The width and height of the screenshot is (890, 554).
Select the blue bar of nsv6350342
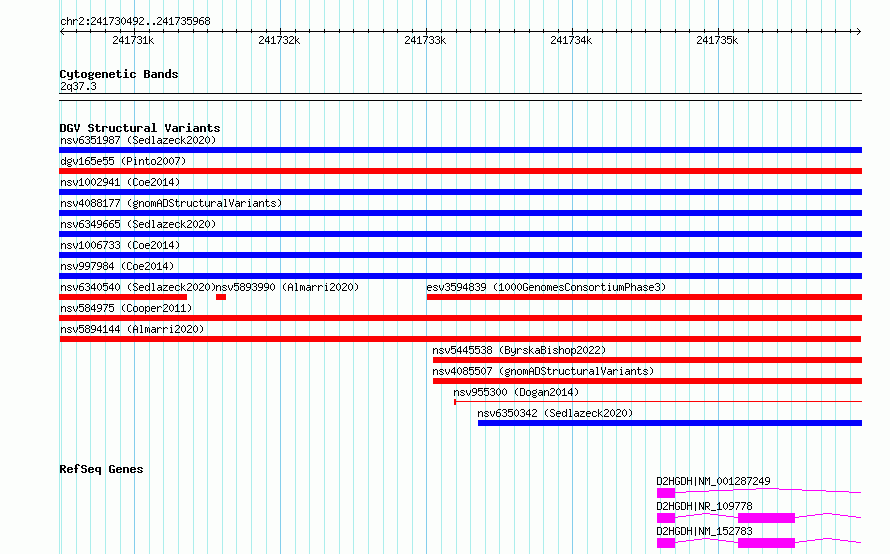tap(670, 423)
